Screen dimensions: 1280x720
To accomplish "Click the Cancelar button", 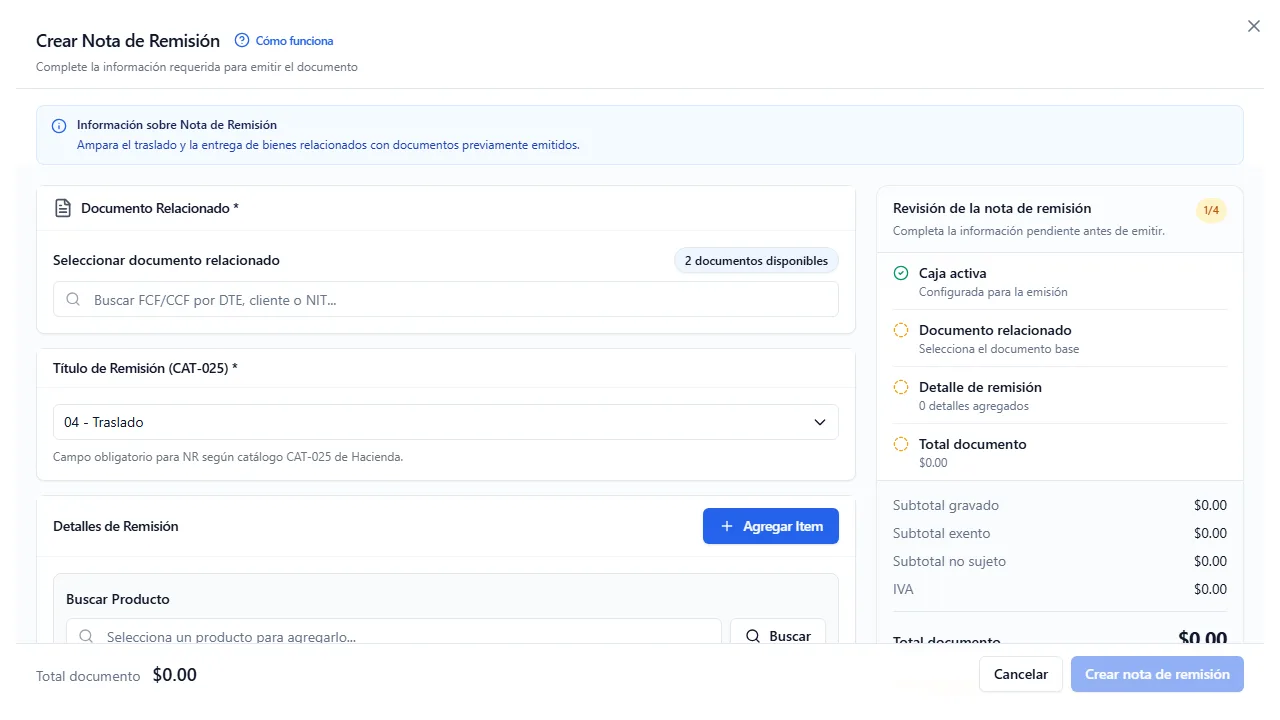I will (1021, 674).
